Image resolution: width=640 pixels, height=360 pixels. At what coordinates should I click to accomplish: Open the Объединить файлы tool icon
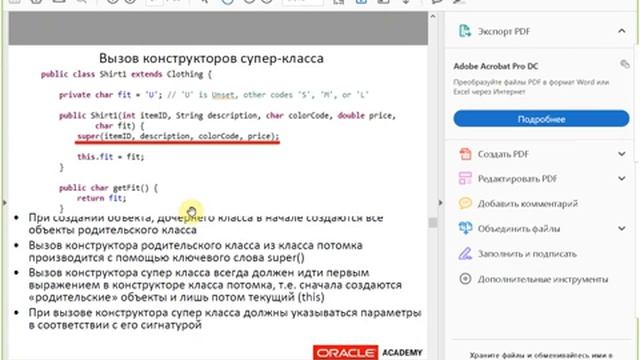(465, 228)
